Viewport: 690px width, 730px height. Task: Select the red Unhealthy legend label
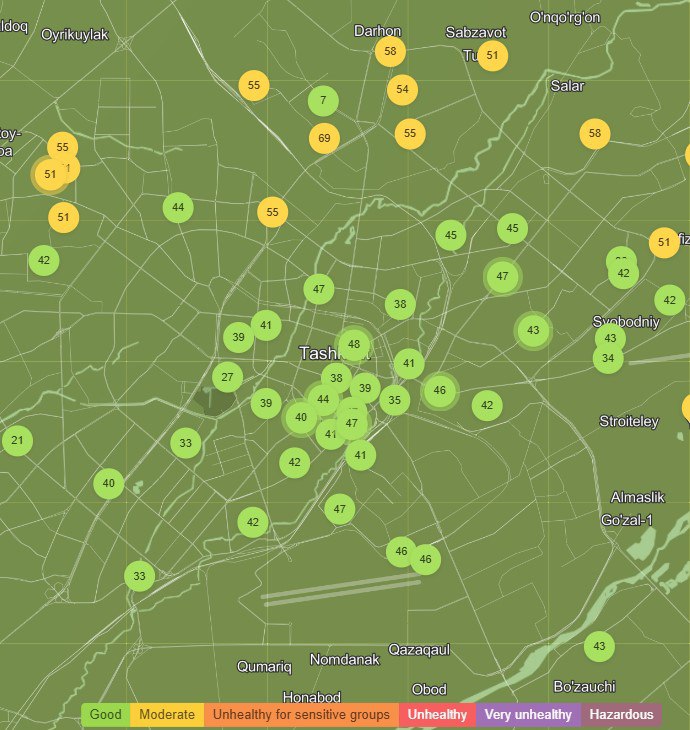437,715
